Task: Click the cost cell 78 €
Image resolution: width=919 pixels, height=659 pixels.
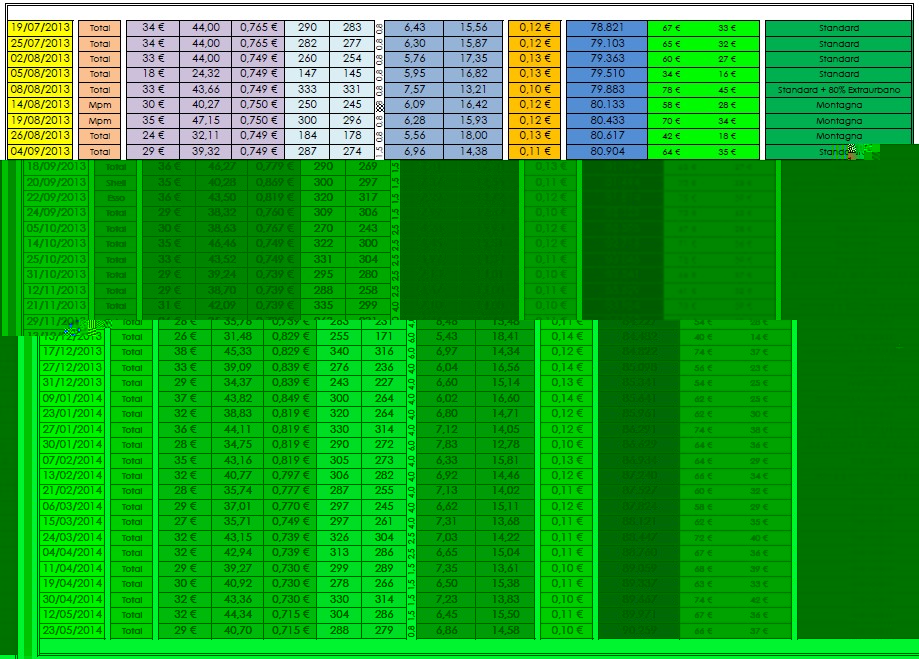Action: (671, 90)
